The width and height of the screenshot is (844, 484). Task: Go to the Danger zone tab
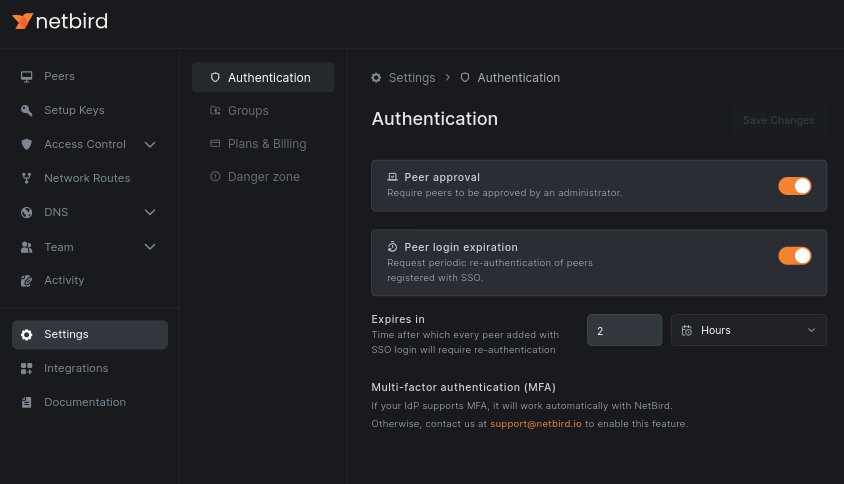point(263,177)
